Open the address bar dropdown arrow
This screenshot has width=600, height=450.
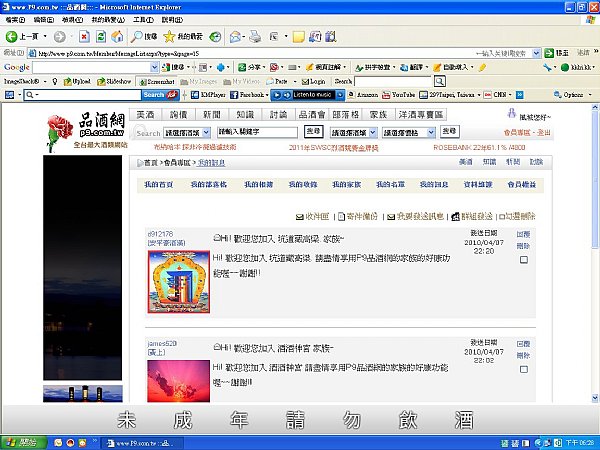click(536, 53)
